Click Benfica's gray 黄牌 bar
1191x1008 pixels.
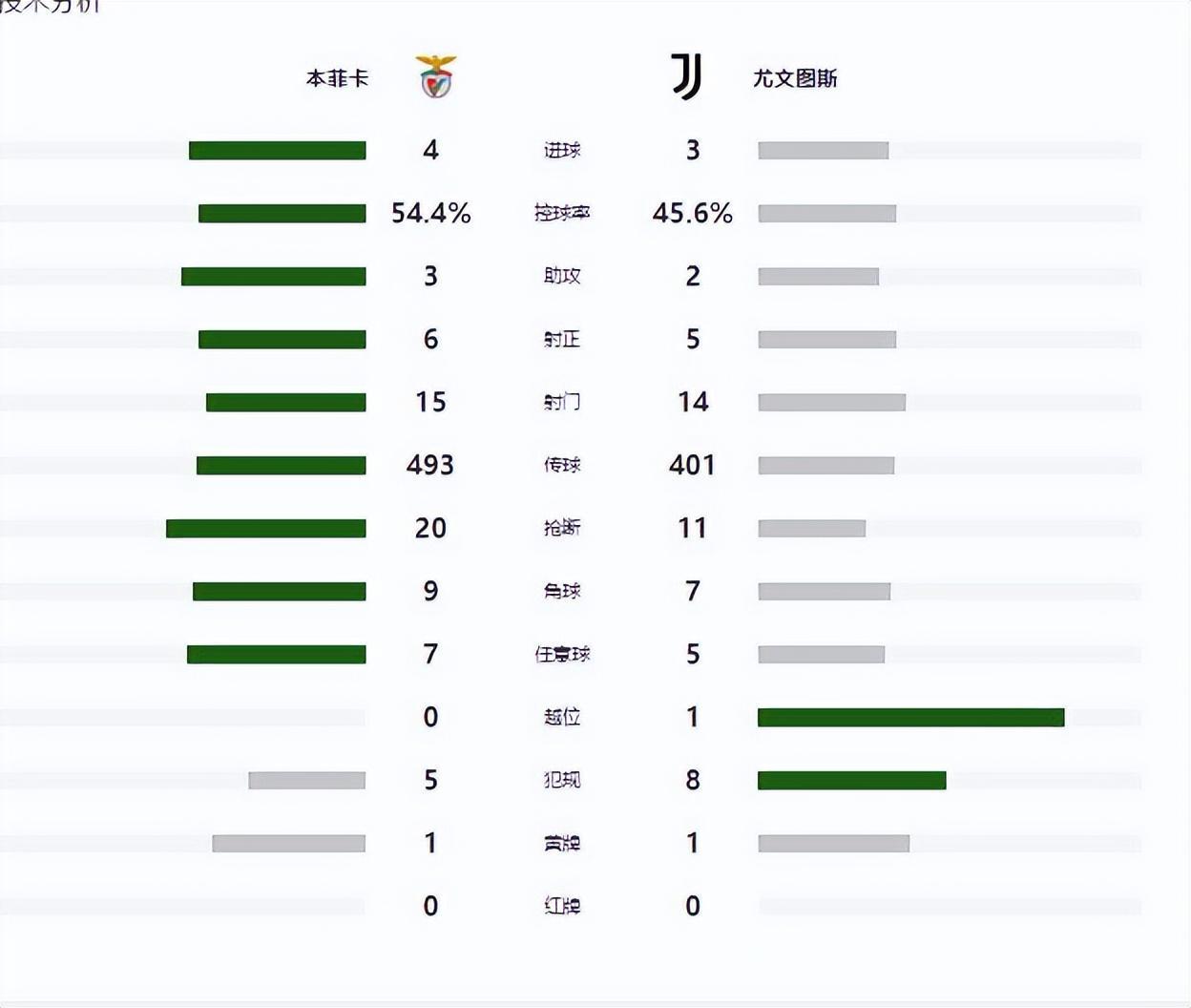pyautogui.click(x=288, y=843)
